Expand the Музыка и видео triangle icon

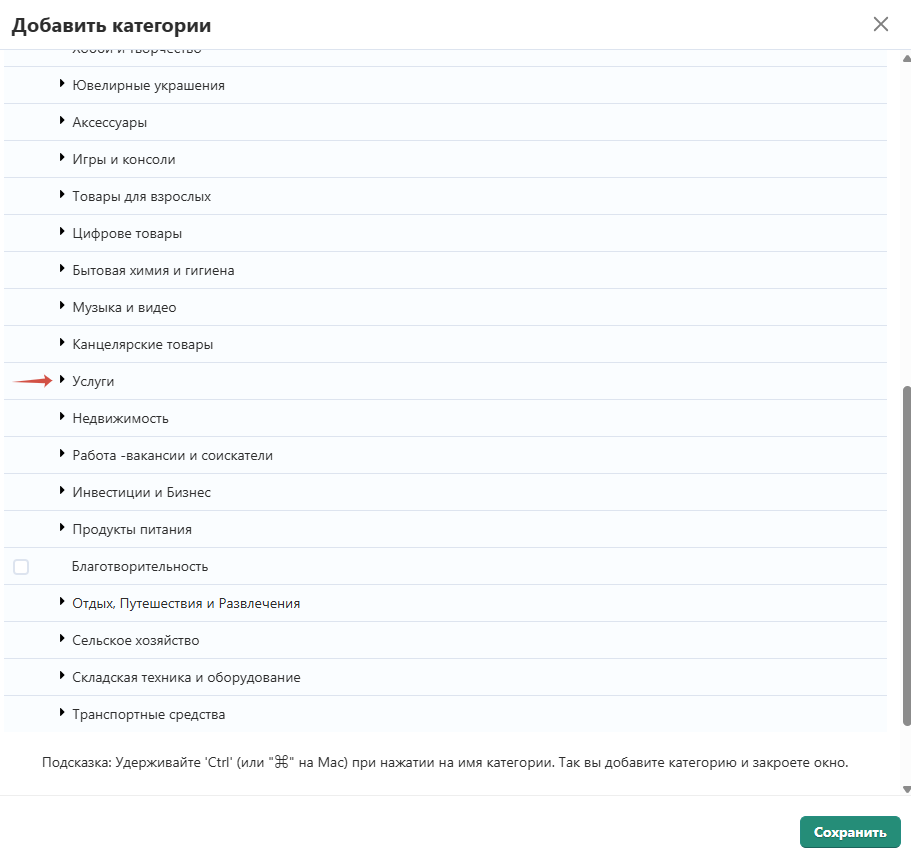click(62, 307)
